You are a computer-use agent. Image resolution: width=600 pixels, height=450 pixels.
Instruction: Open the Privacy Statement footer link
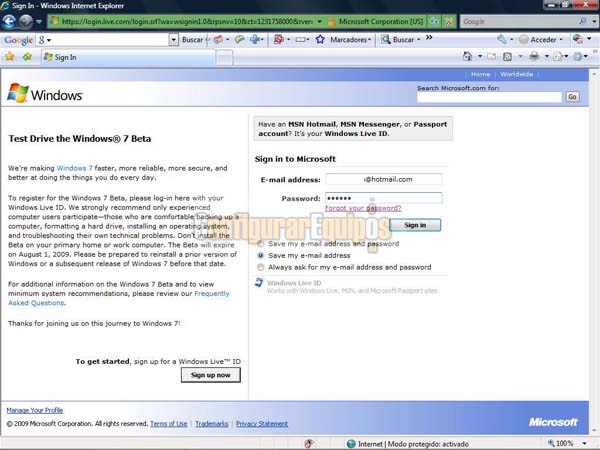tap(262, 424)
